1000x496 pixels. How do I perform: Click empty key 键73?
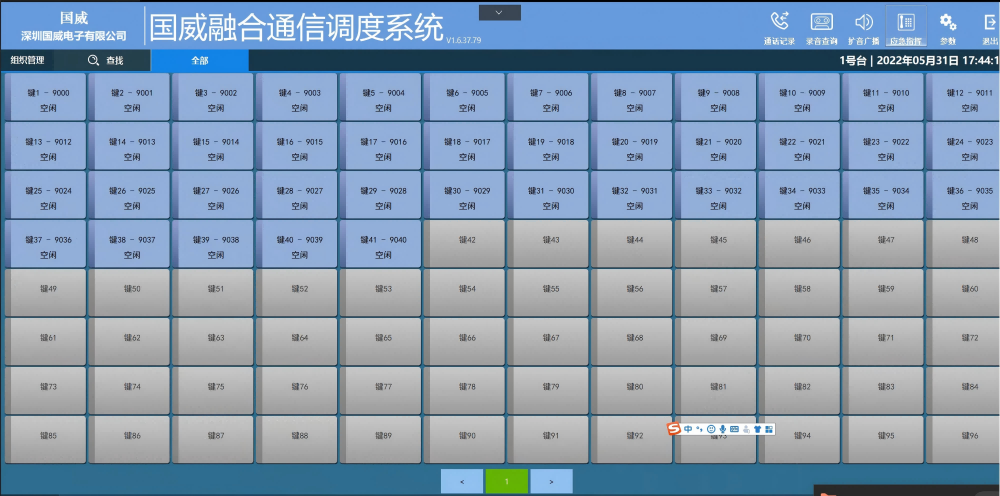[45, 391]
